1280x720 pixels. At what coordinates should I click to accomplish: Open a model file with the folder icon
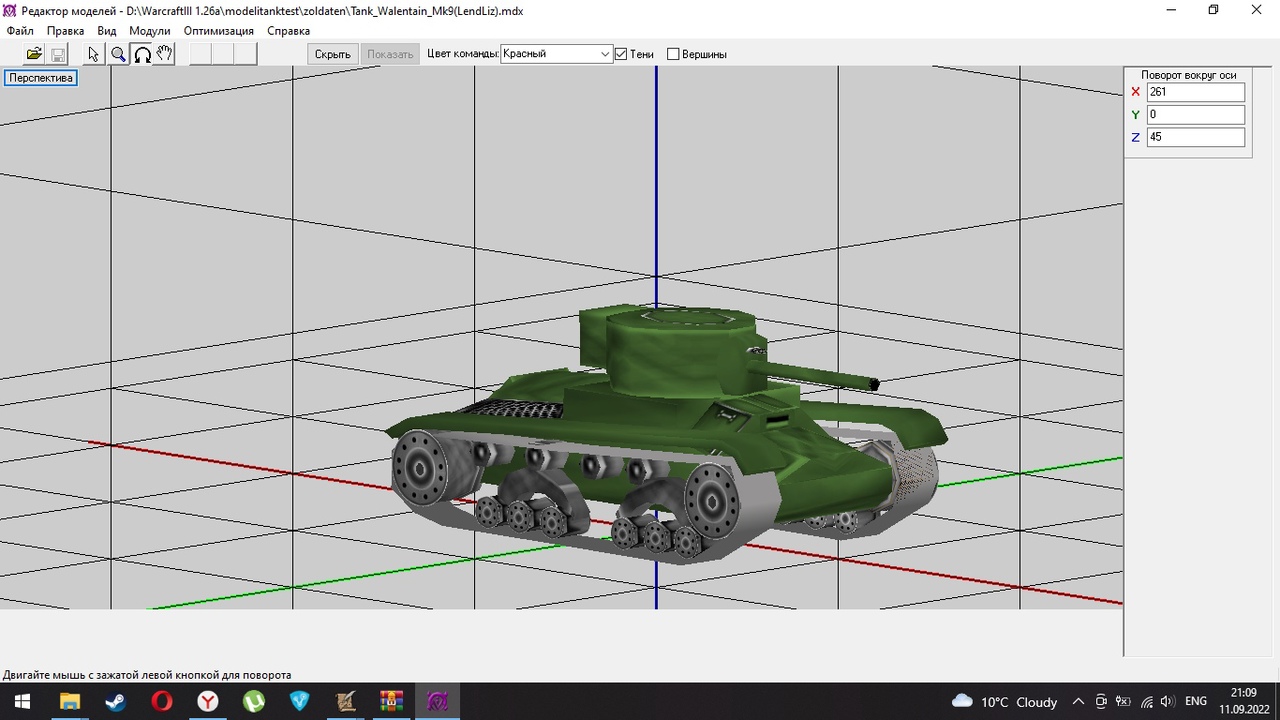(34, 54)
